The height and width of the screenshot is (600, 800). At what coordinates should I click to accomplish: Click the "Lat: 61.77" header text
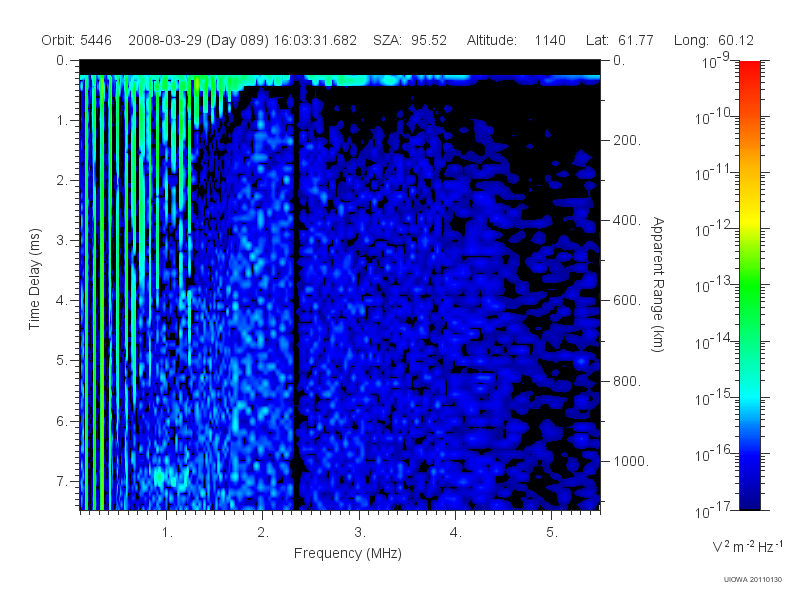click(x=619, y=40)
